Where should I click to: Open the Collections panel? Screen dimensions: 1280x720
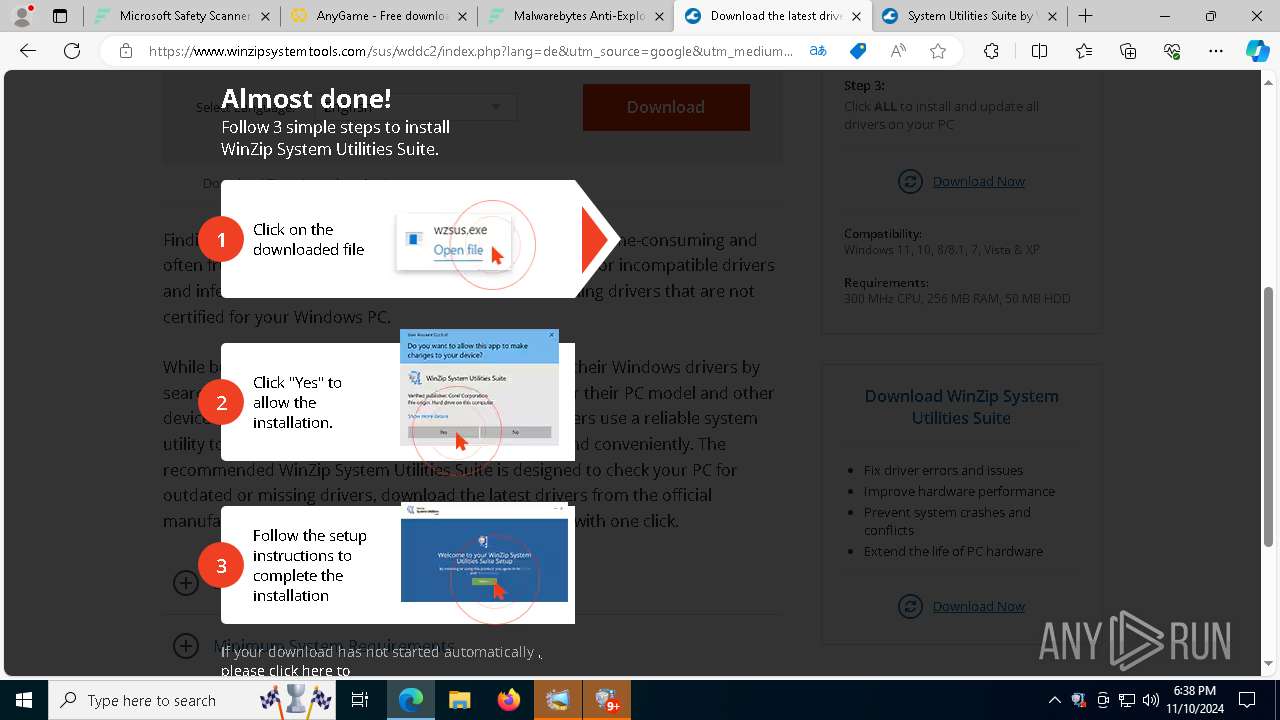tap(1128, 51)
